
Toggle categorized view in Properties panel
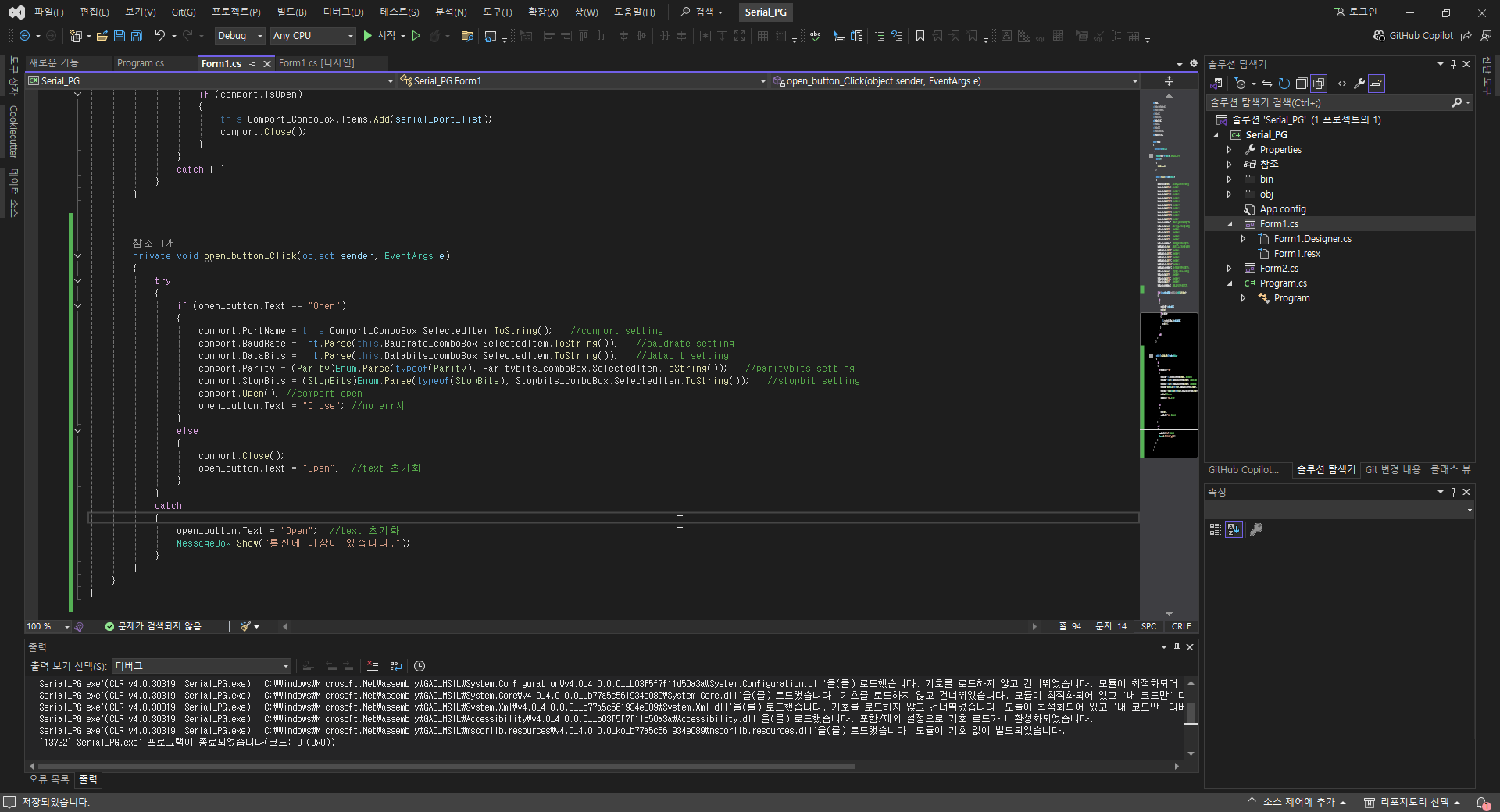(x=1216, y=529)
